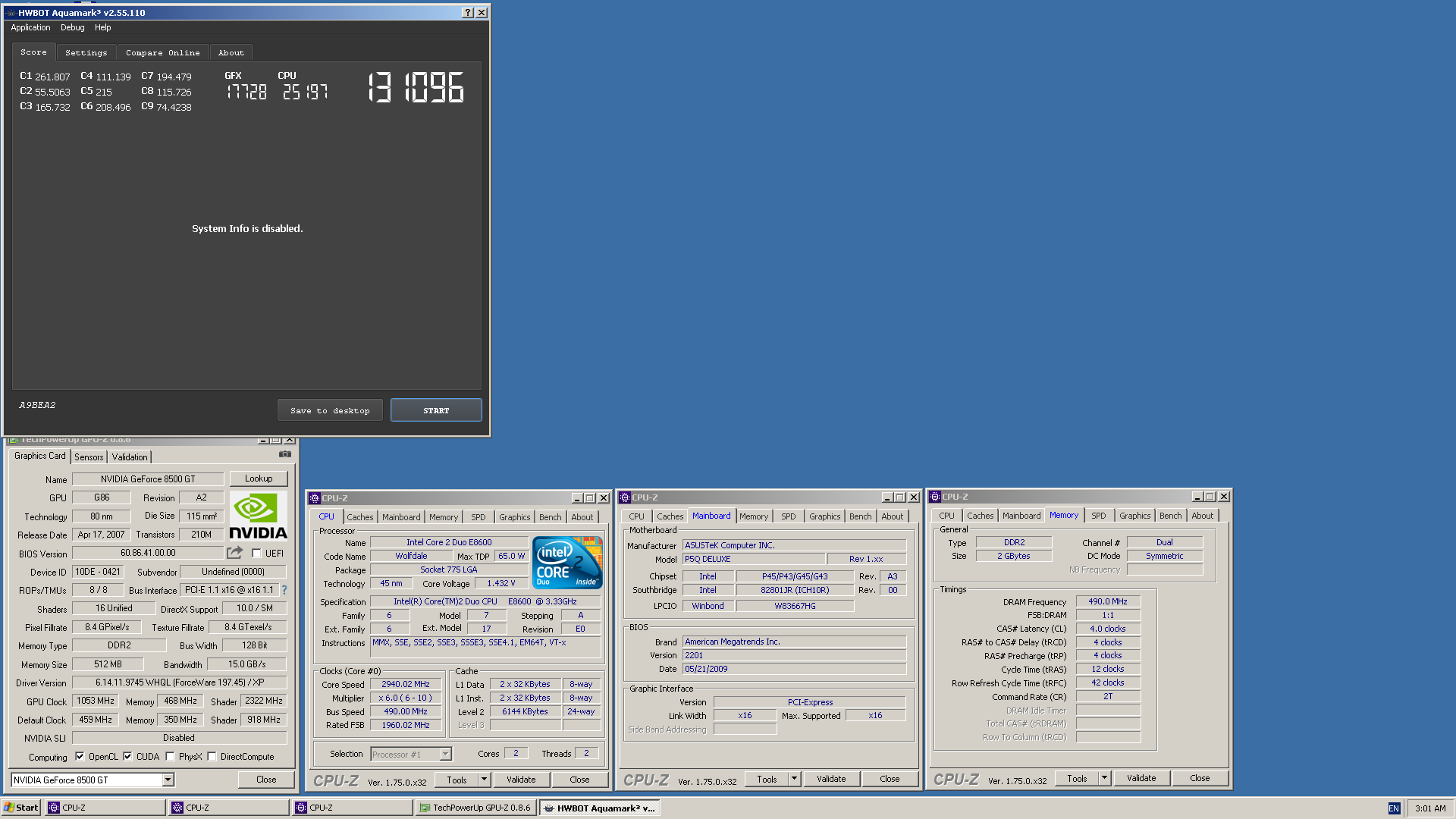Screen dimensions: 1456x819
Task: Click the HWBOT Aquamark help question button
Action: pos(468,13)
